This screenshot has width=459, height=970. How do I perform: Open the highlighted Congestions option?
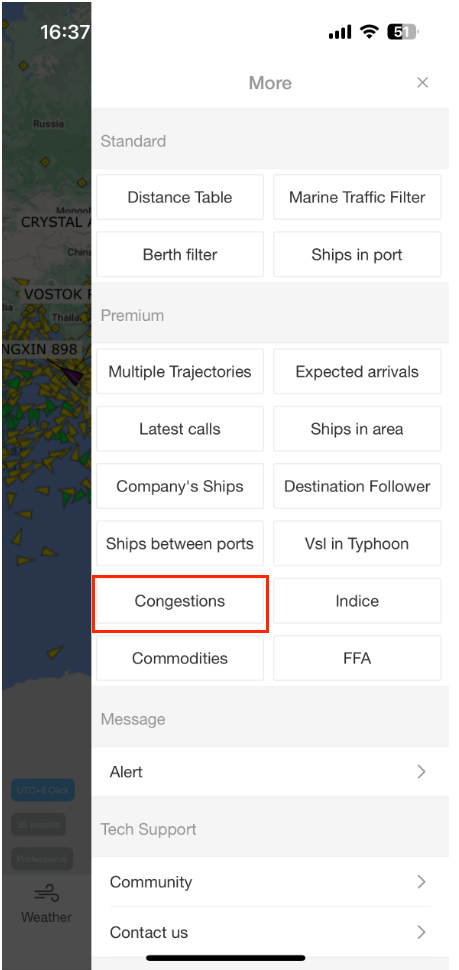180,601
